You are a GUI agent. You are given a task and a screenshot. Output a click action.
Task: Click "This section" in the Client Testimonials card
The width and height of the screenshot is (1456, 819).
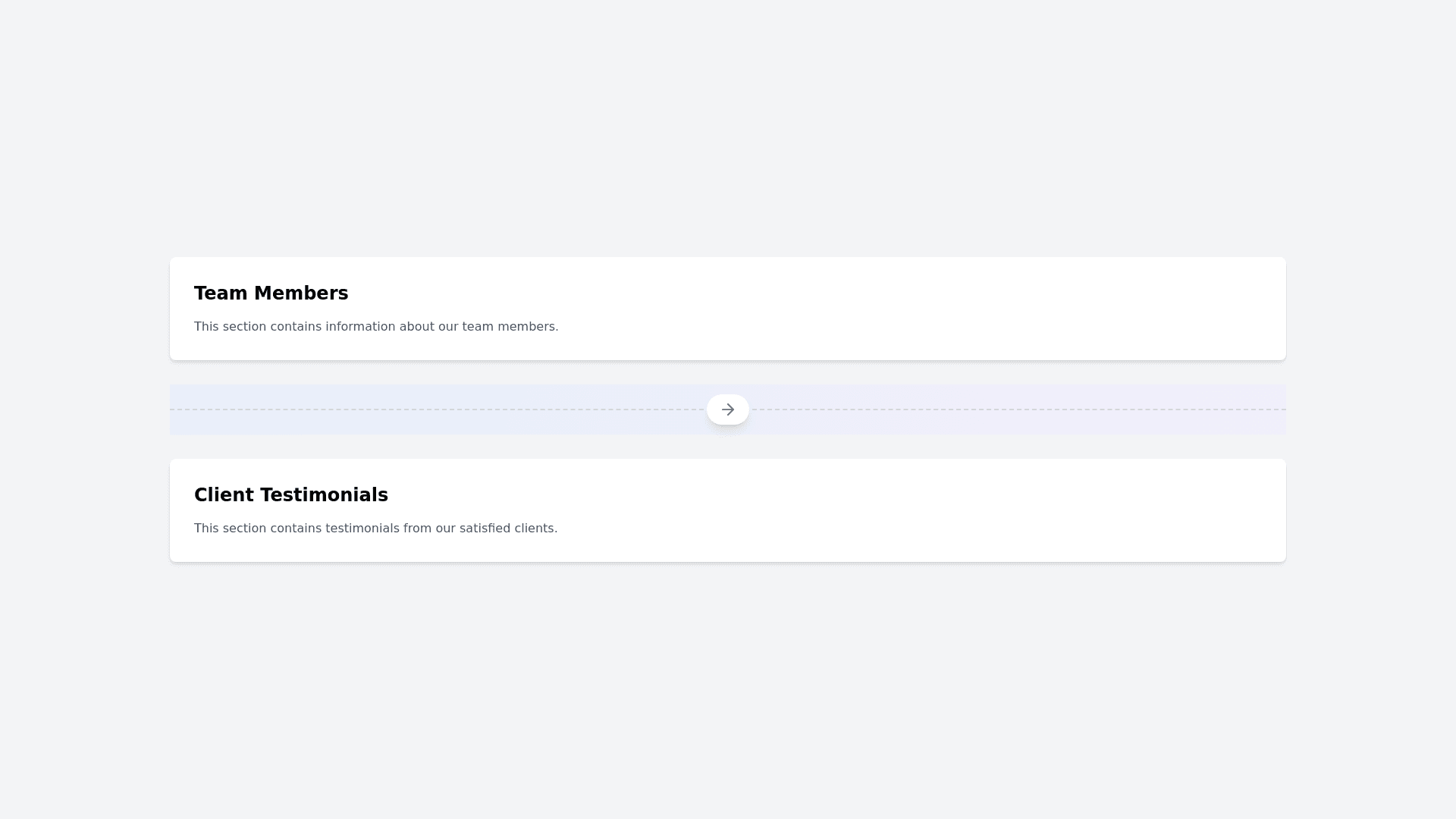pyautogui.click(x=230, y=529)
